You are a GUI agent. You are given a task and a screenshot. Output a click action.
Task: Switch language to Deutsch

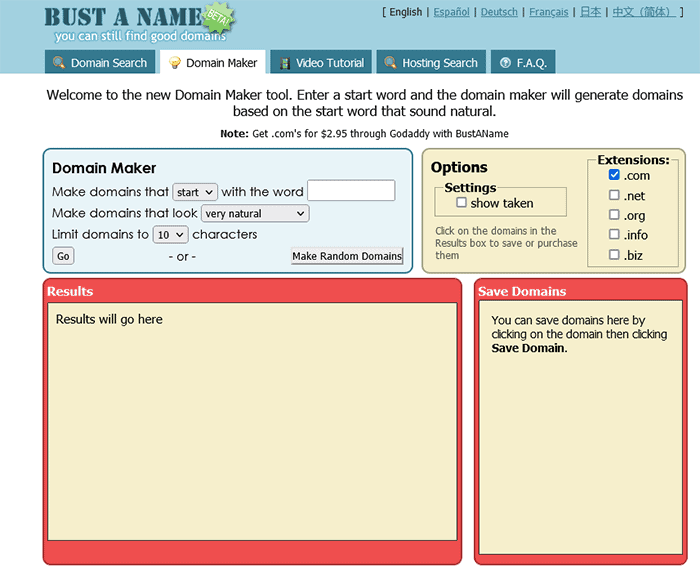click(499, 12)
